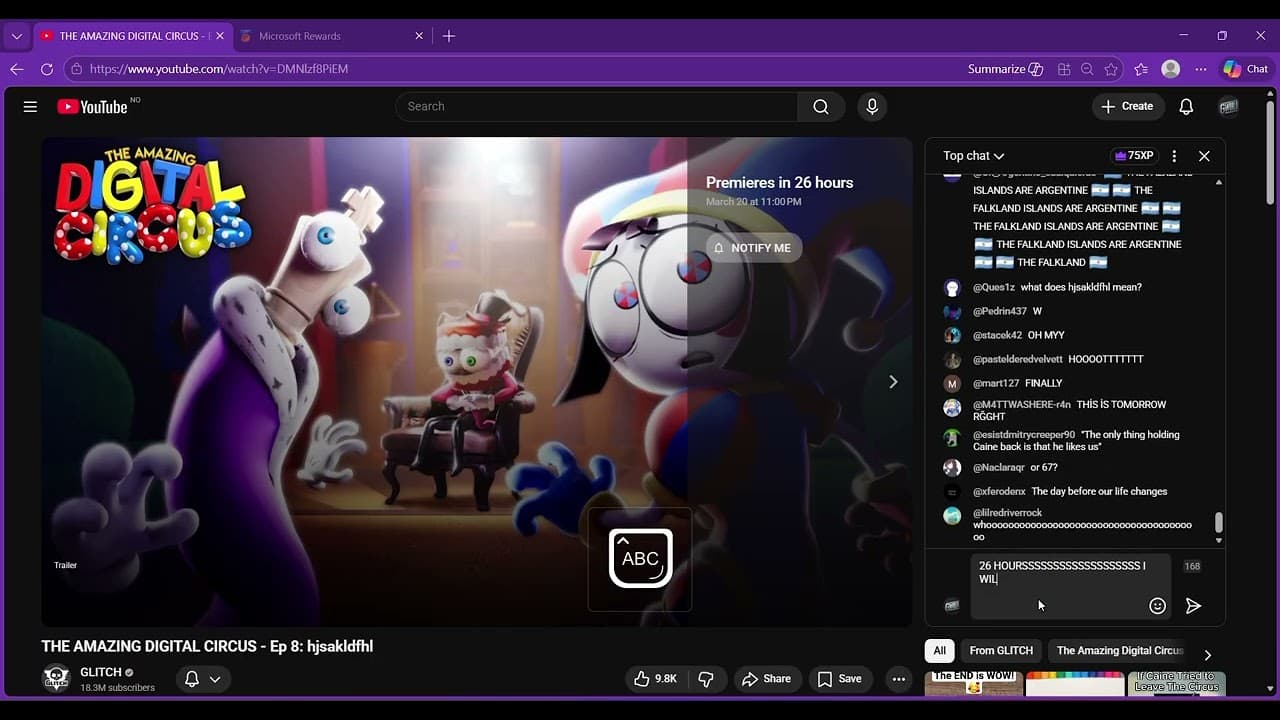Open the tab actions dropdown chevron
This screenshot has height=720, width=1280.
pyautogui.click(x=16, y=36)
